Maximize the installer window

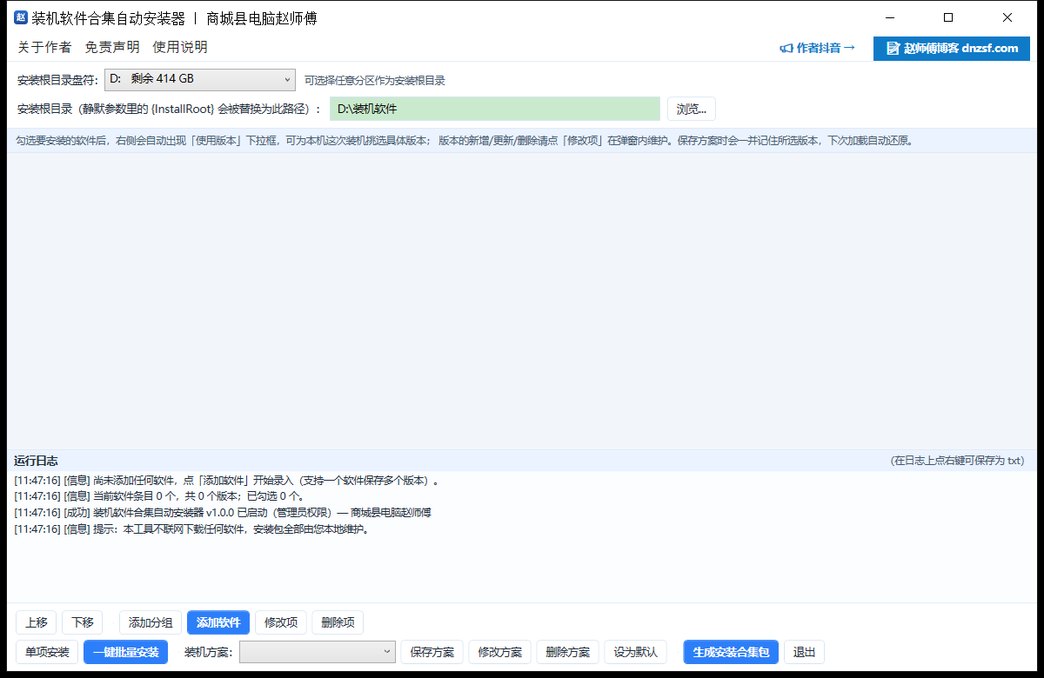click(x=949, y=18)
